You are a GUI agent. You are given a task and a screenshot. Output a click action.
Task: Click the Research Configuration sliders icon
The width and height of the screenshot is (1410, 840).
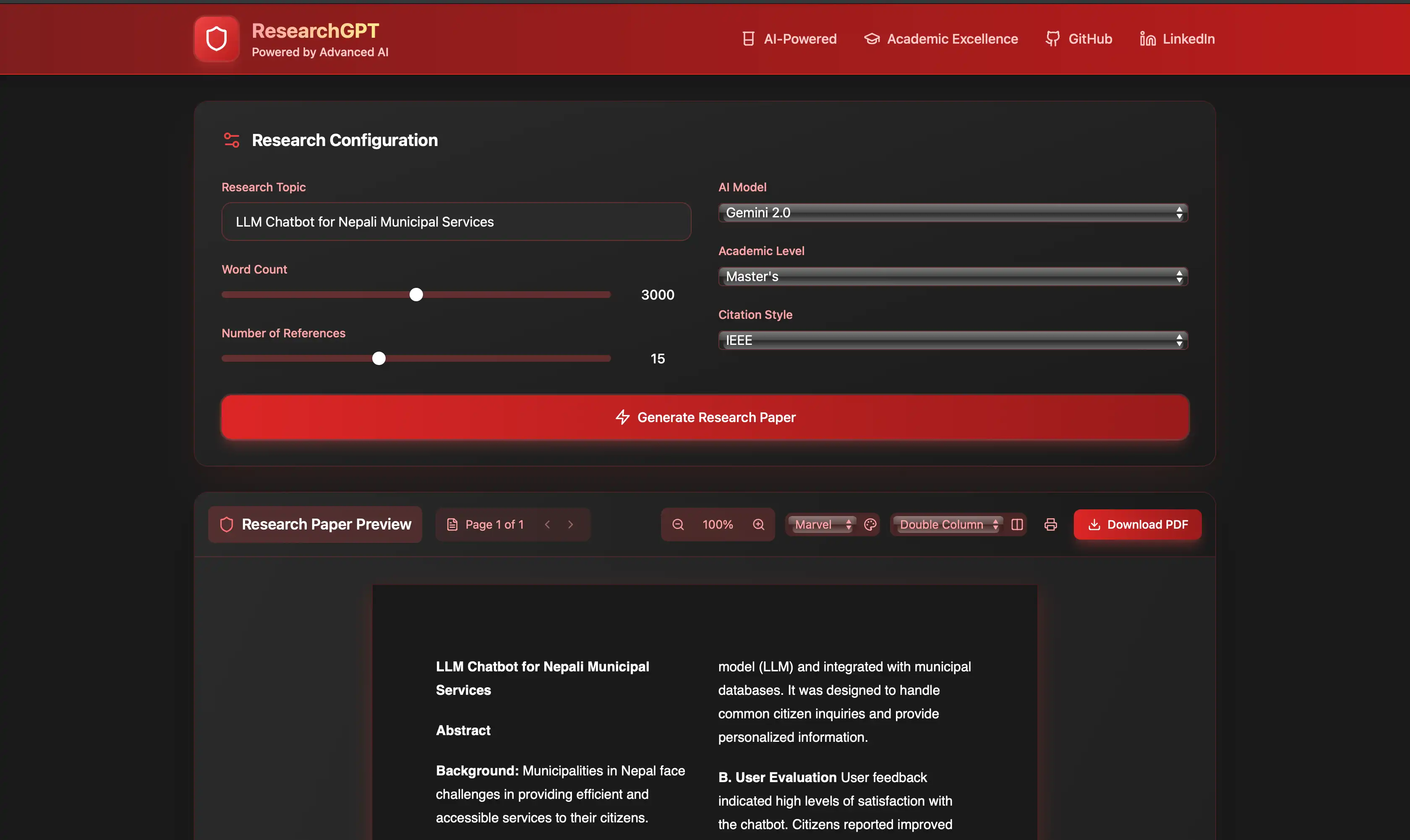pos(232,140)
